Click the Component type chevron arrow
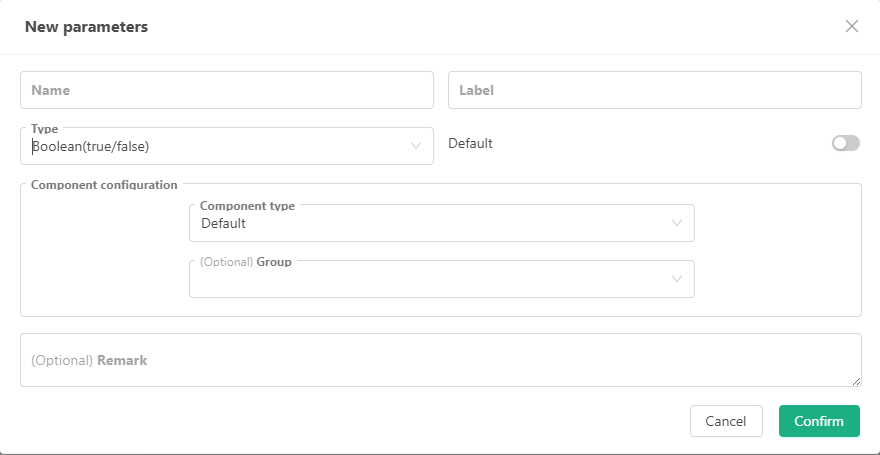The height and width of the screenshot is (455, 880). click(x=677, y=223)
